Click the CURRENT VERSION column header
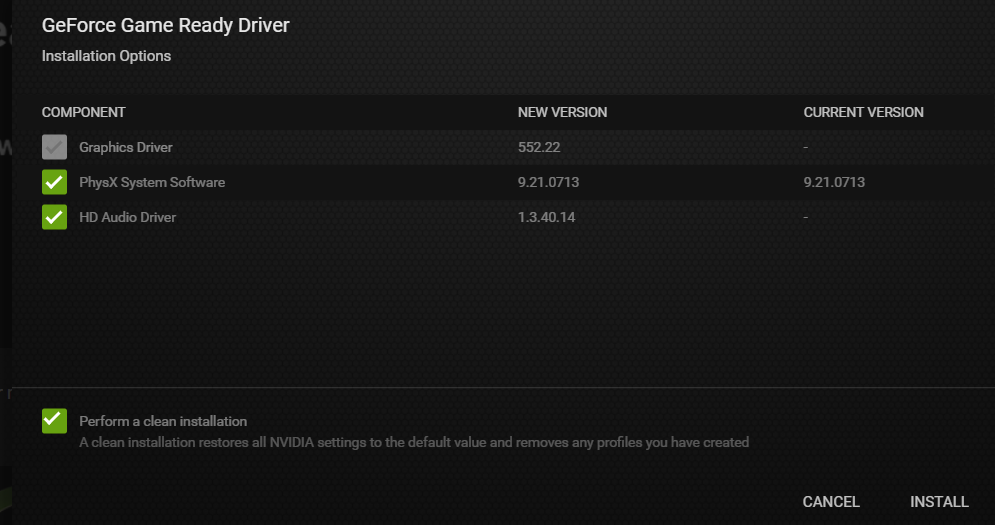Screen dimensions: 995x525 pos(864,112)
